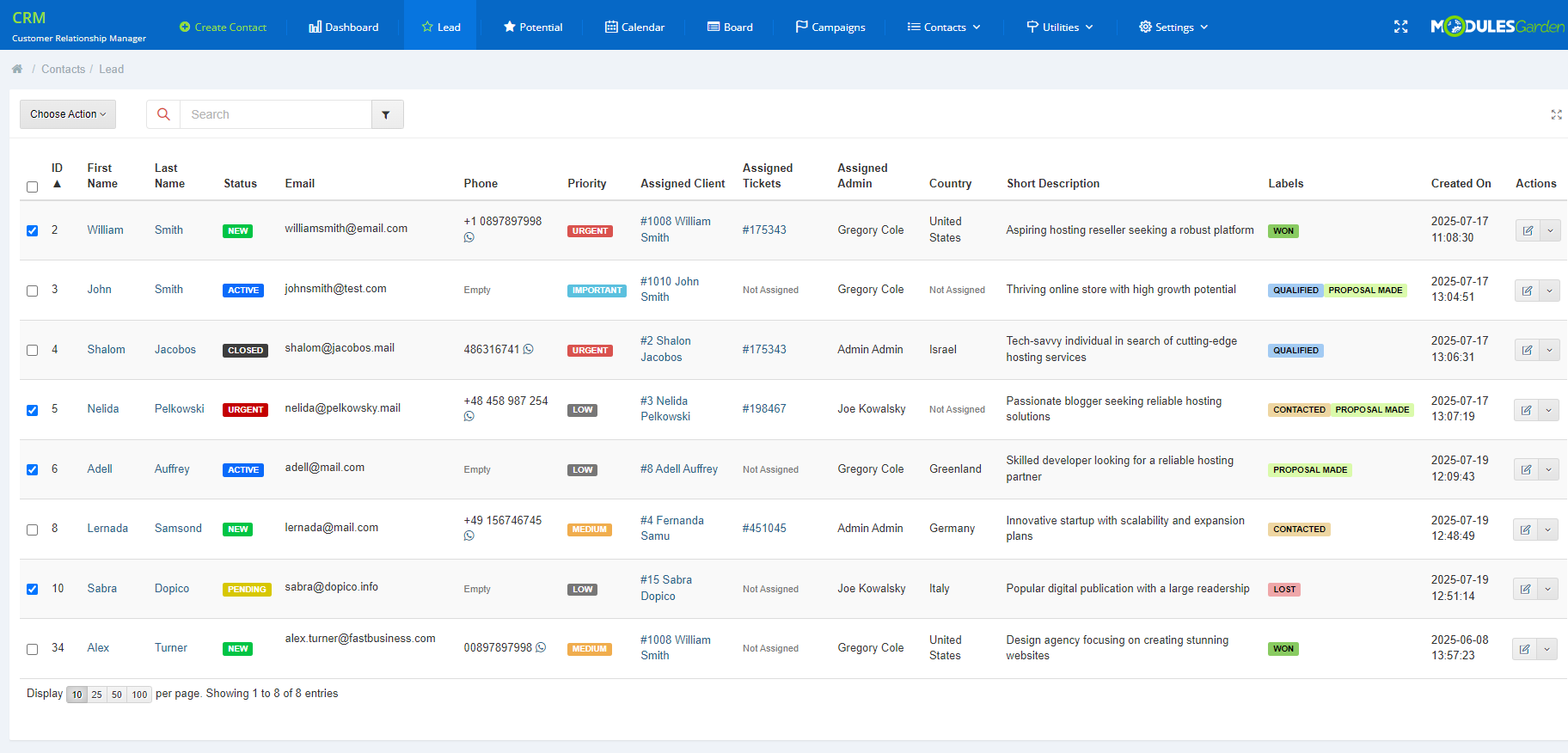
Task: Open the Campaigns menu item
Action: [x=830, y=27]
